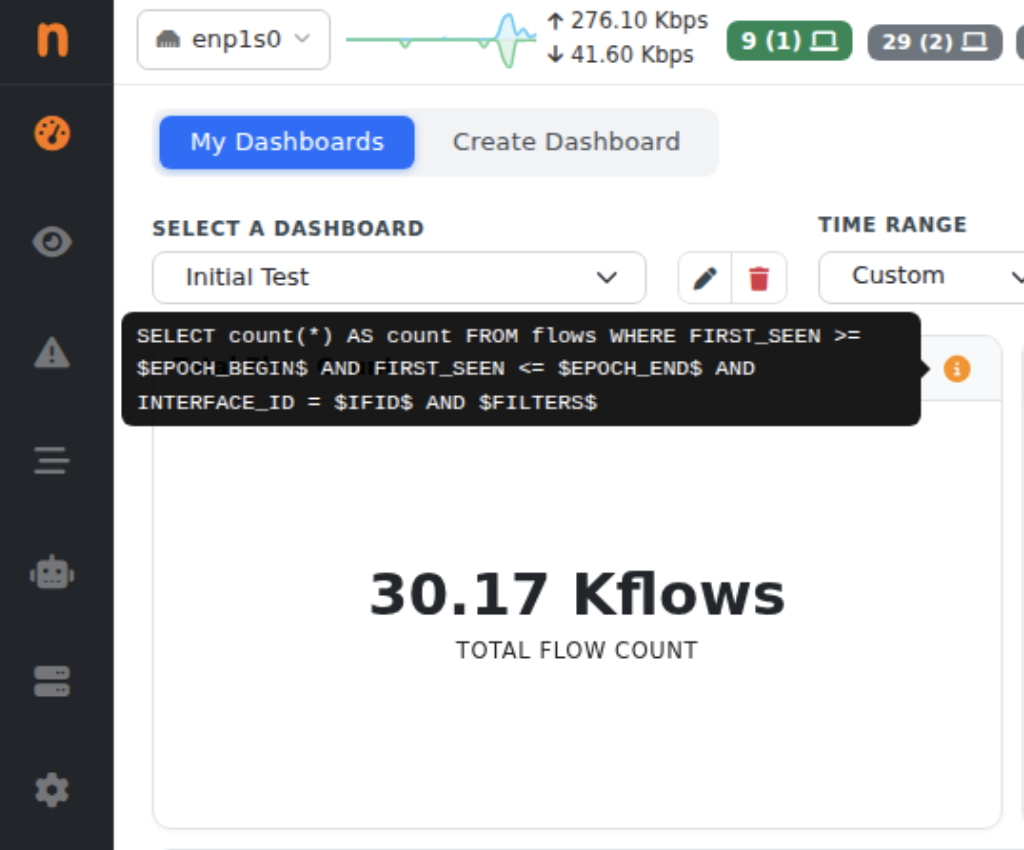Viewport: 1024px width, 850px height.
Task: Click the gray 29 (2) hosts badge
Action: (x=935, y=42)
